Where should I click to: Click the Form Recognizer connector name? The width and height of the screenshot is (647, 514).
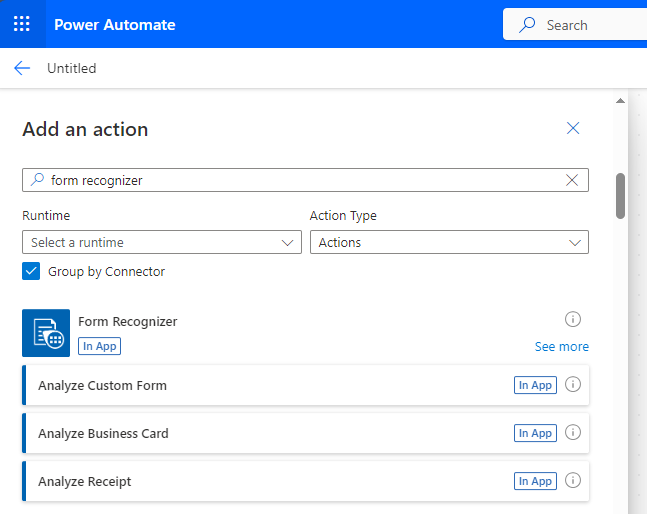point(128,321)
